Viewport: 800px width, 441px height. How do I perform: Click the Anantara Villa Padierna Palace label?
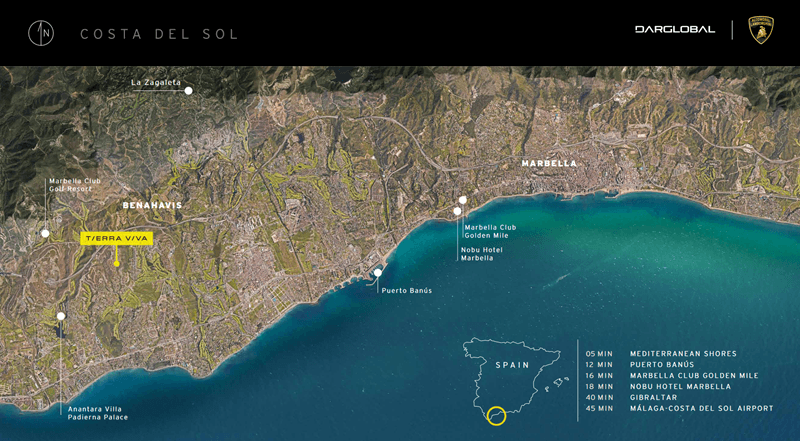(x=98, y=413)
